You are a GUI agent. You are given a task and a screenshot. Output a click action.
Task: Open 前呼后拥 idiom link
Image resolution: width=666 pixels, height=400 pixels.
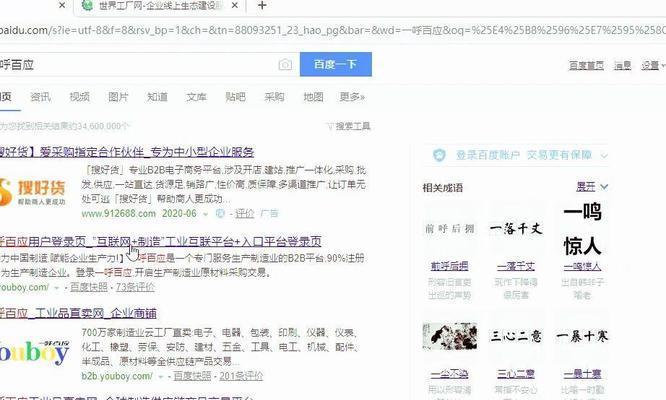pos(449,266)
